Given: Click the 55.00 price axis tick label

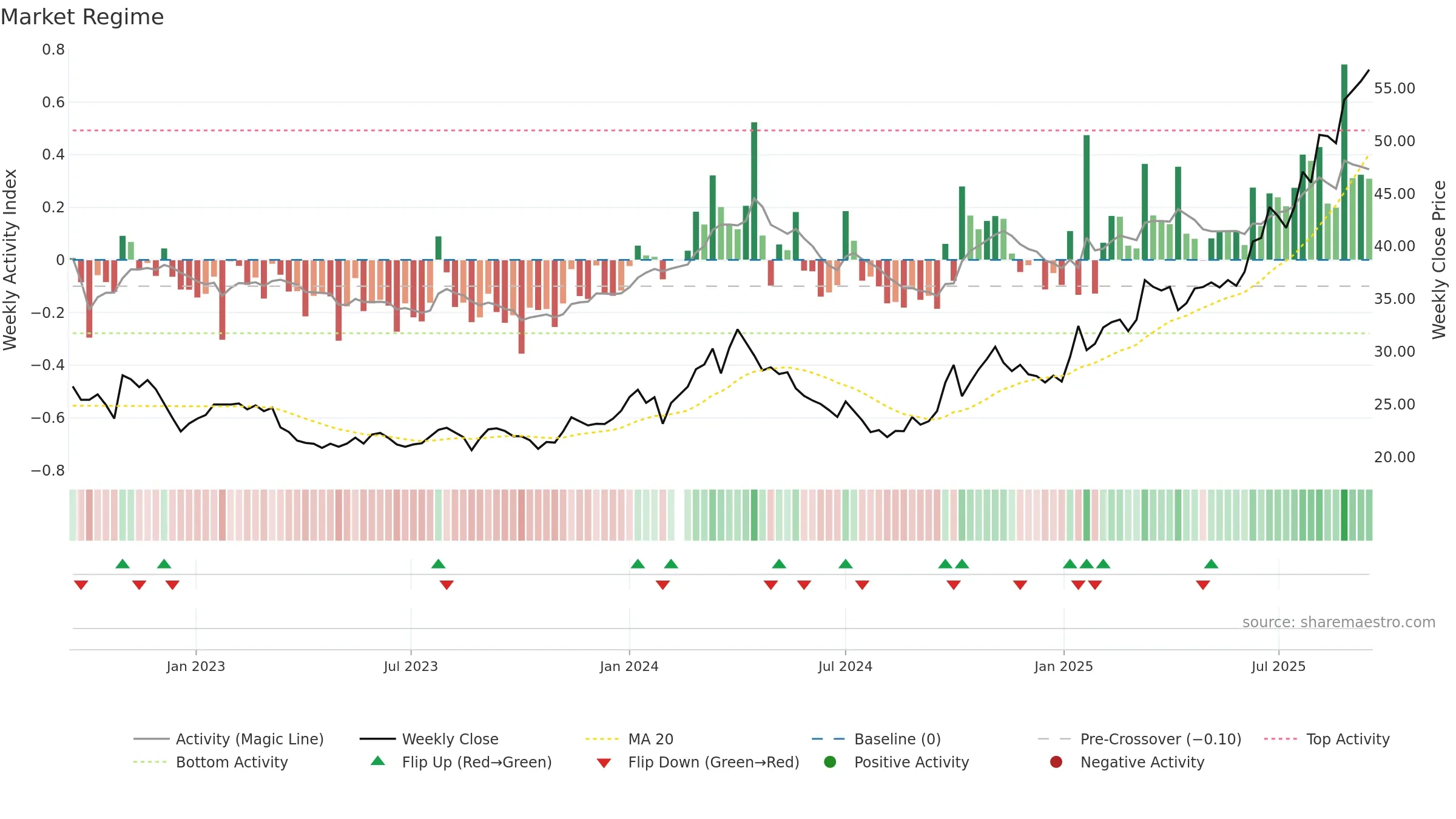Looking at the screenshot, I should [x=1394, y=89].
